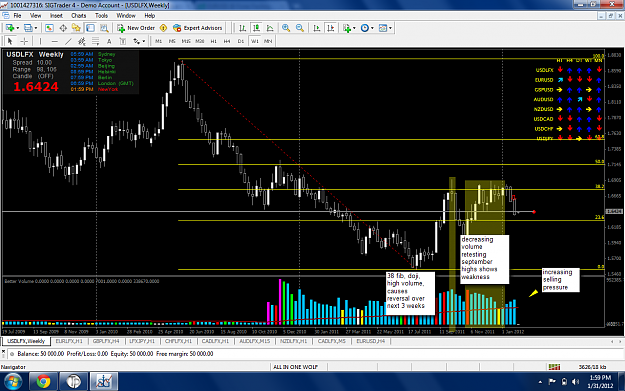Switch to GBPLFX,H4 chart tab
Screen dimensions: 625x391
click(106, 341)
